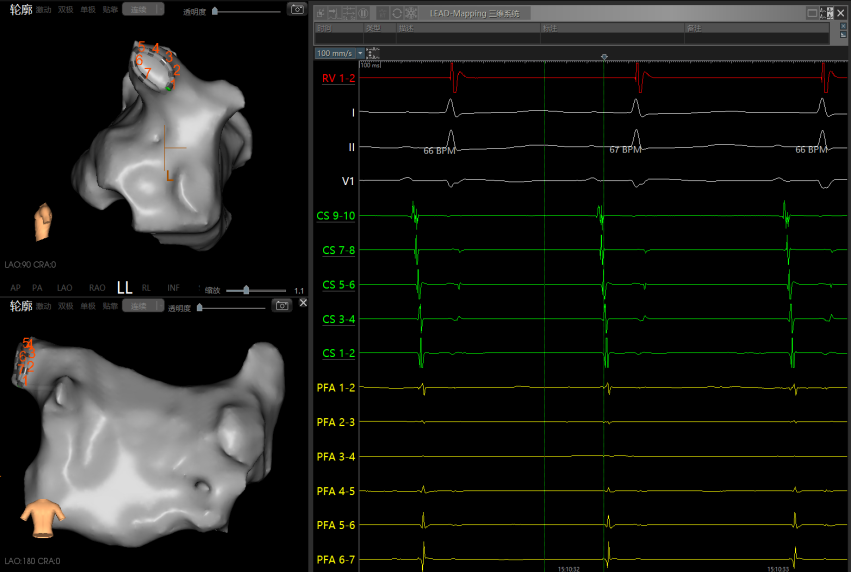Click the orange torso orientation icon in upper view

[x=43, y=221]
